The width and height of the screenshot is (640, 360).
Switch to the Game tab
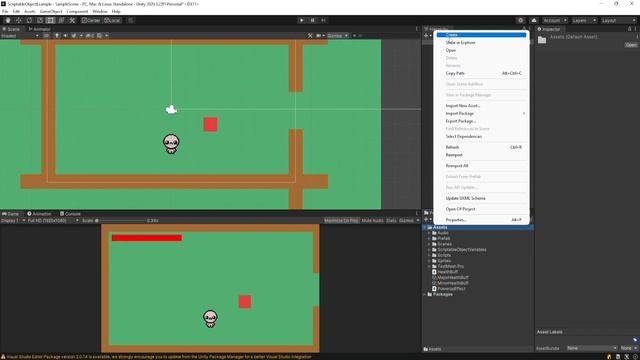pos(11,213)
